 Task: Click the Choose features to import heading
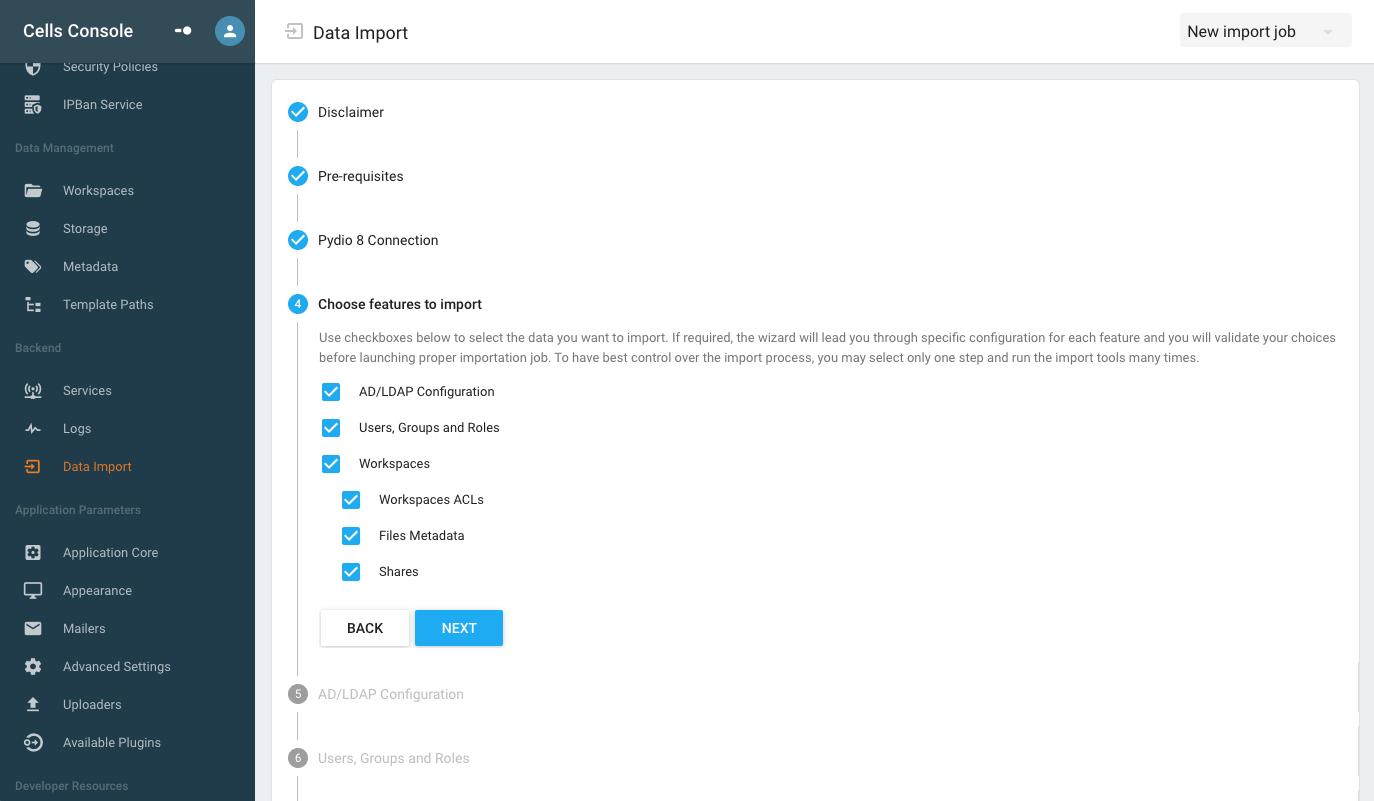tap(400, 304)
